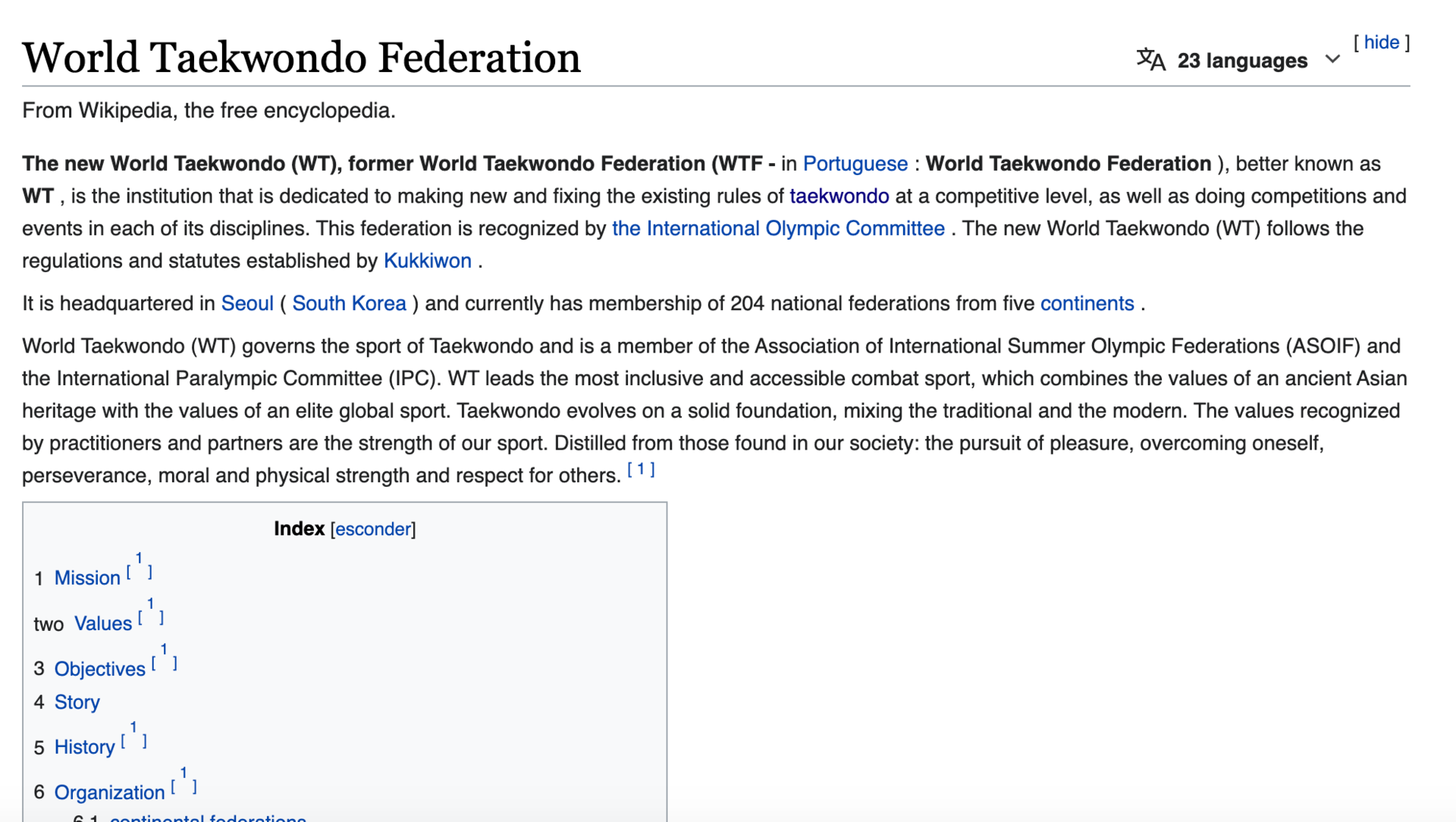Image resolution: width=1456 pixels, height=822 pixels.
Task: Open the Seoul link
Action: (247, 303)
